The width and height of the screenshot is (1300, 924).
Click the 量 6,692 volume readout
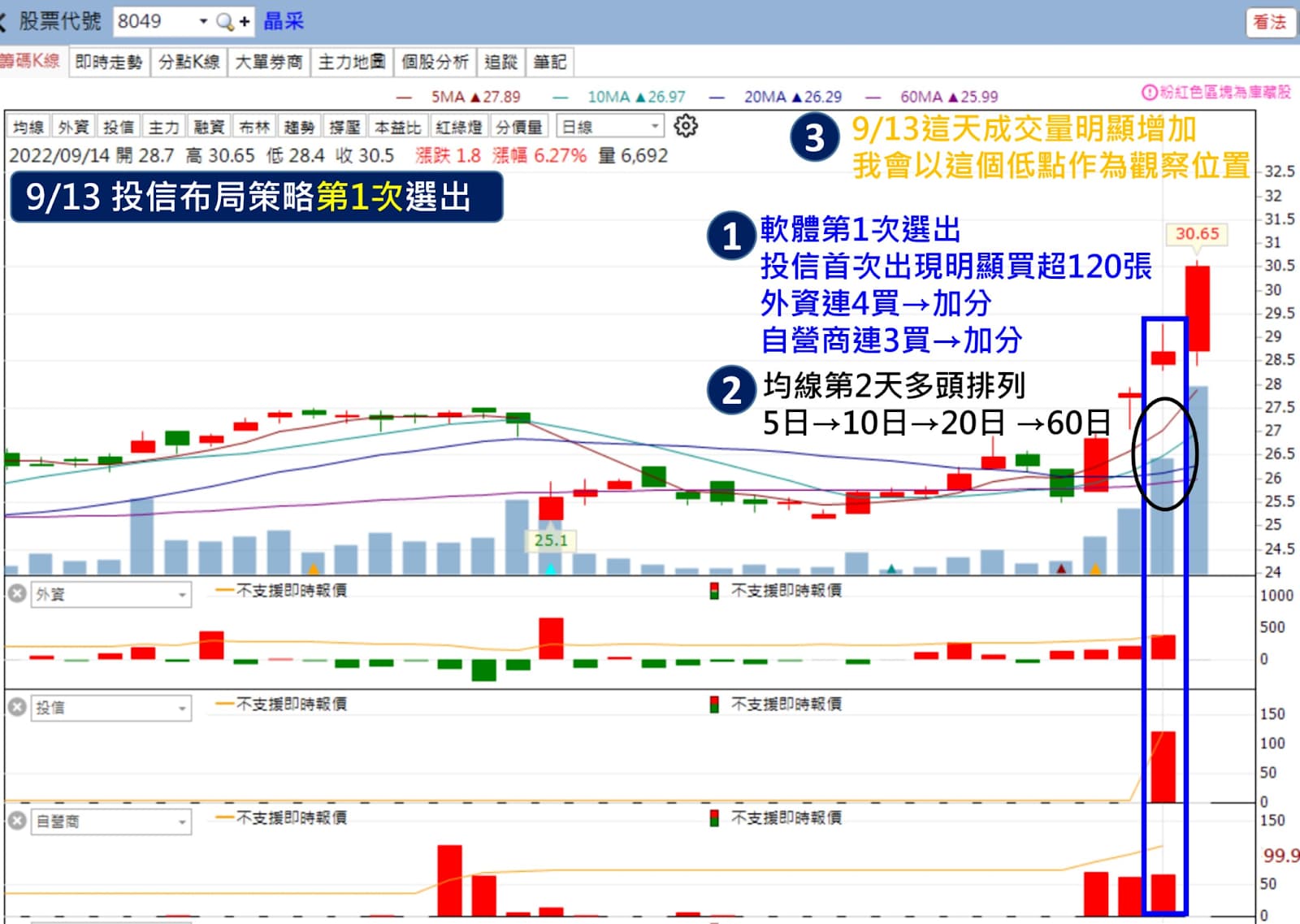point(633,155)
